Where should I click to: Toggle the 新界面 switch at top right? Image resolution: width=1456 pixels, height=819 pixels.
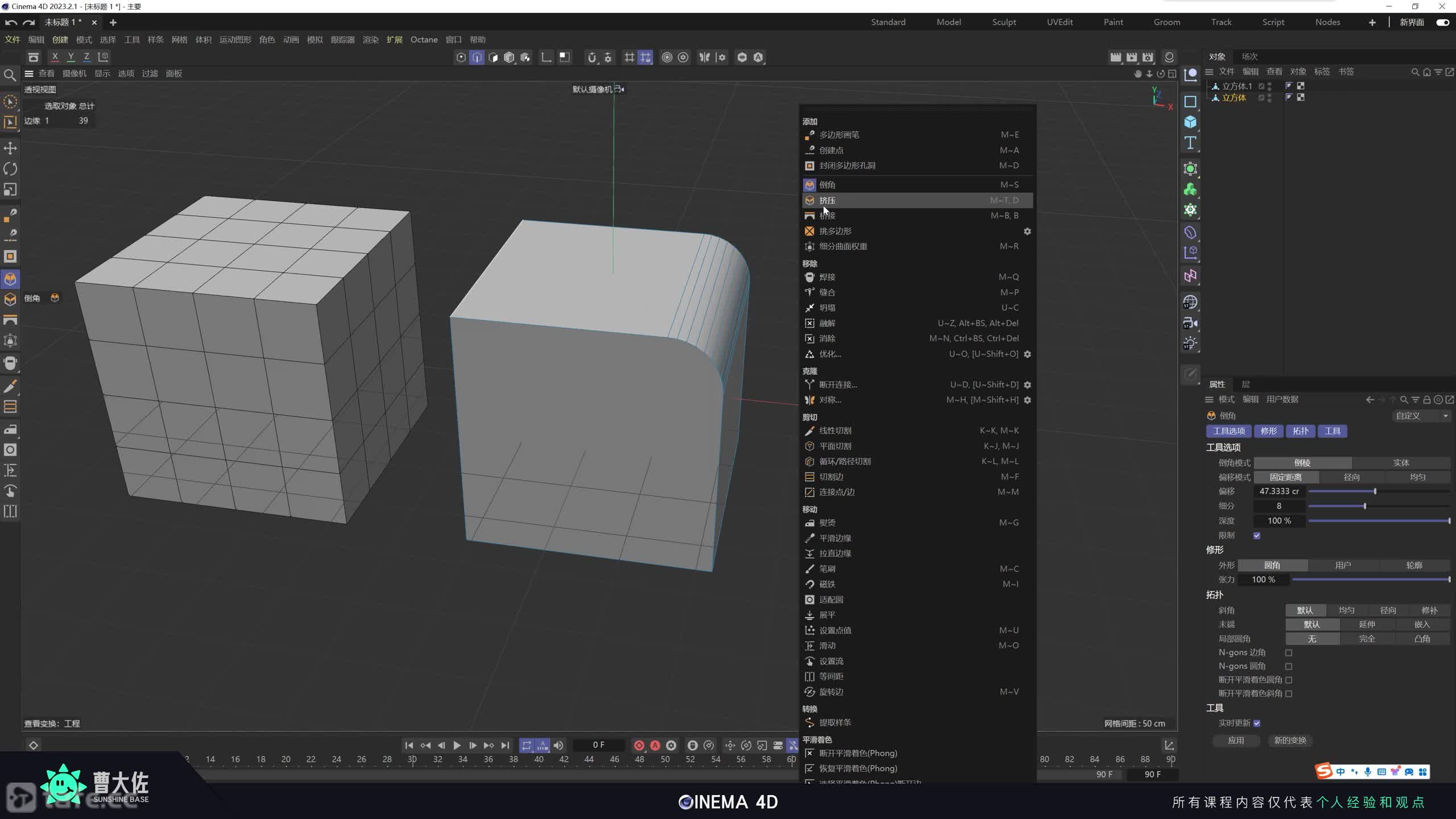point(1442,22)
